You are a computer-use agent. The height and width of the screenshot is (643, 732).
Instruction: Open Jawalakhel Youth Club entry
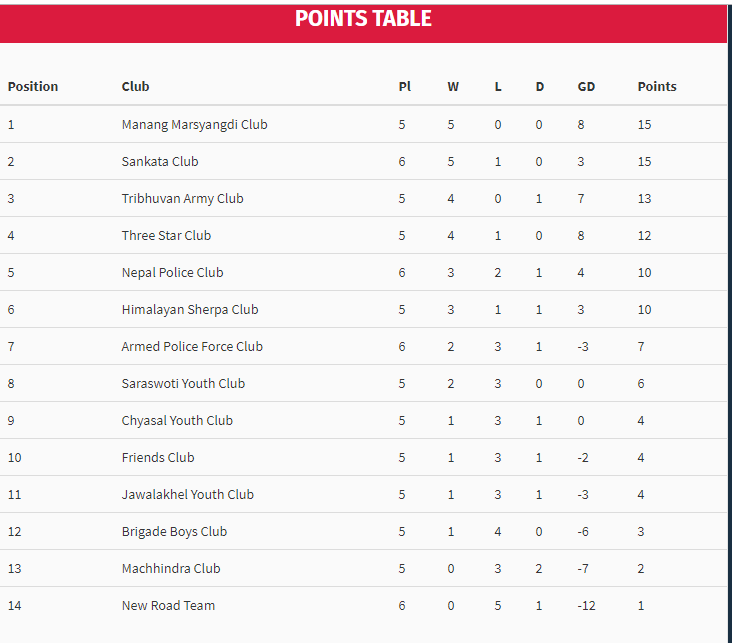(x=188, y=495)
